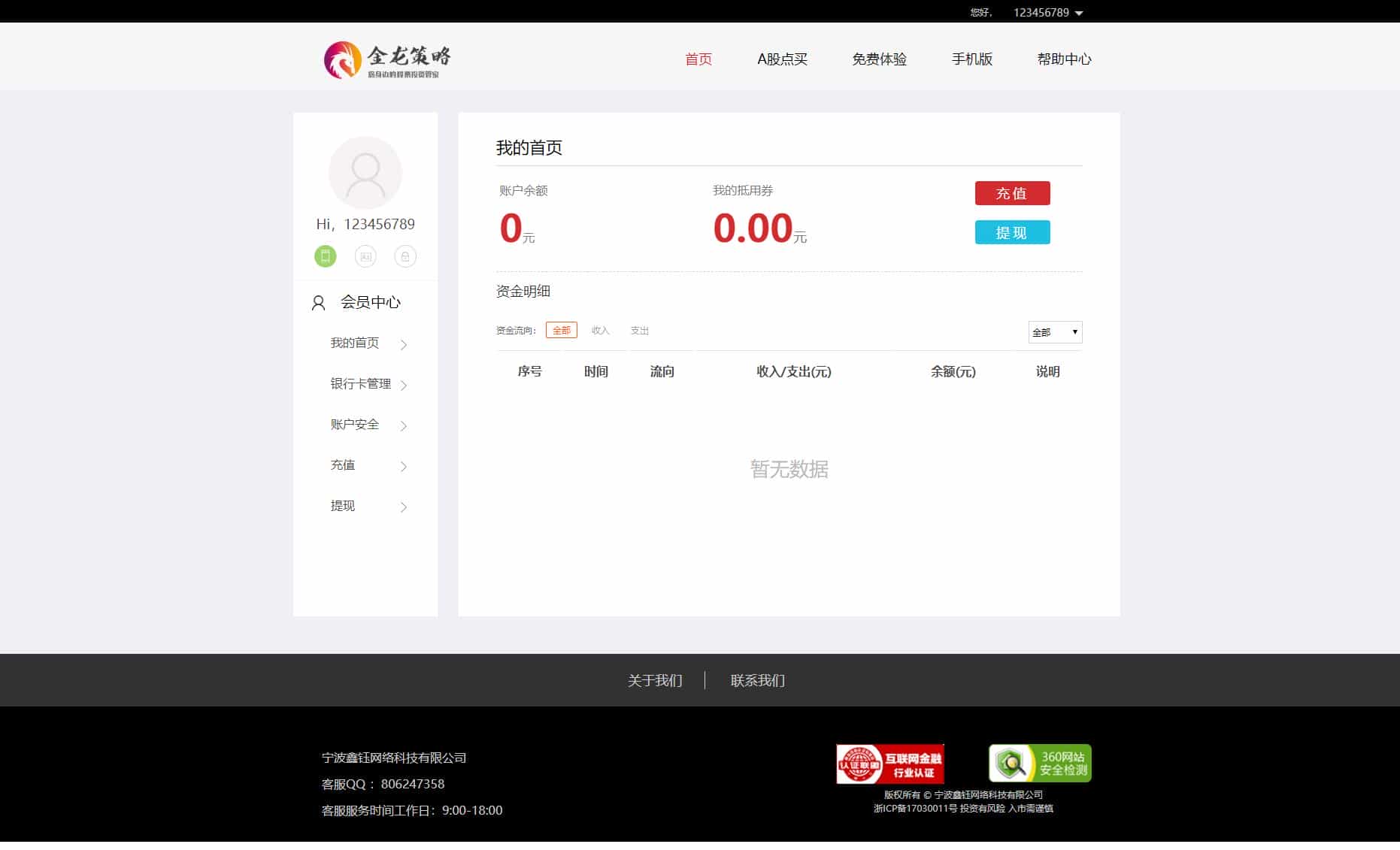Open the user avatar profile picture

(x=365, y=173)
